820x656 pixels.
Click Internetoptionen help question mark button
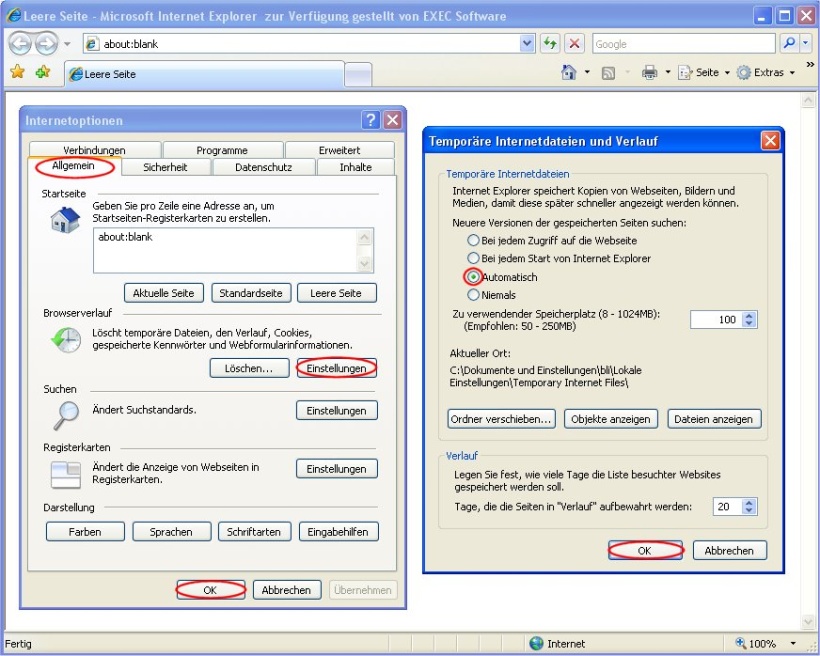pos(370,120)
